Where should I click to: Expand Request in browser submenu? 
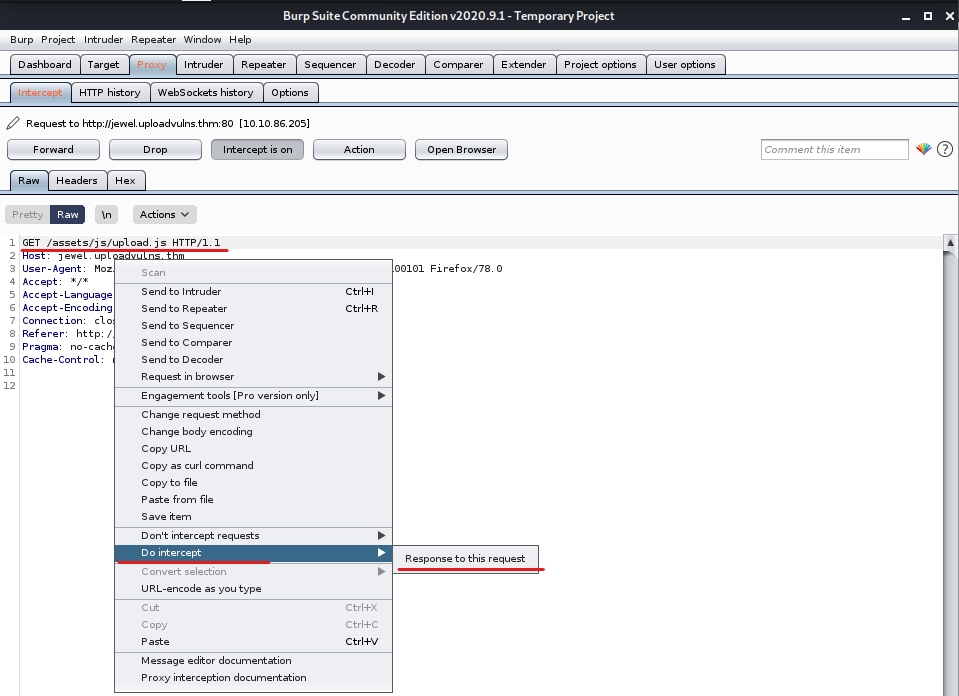tap(253, 376)
